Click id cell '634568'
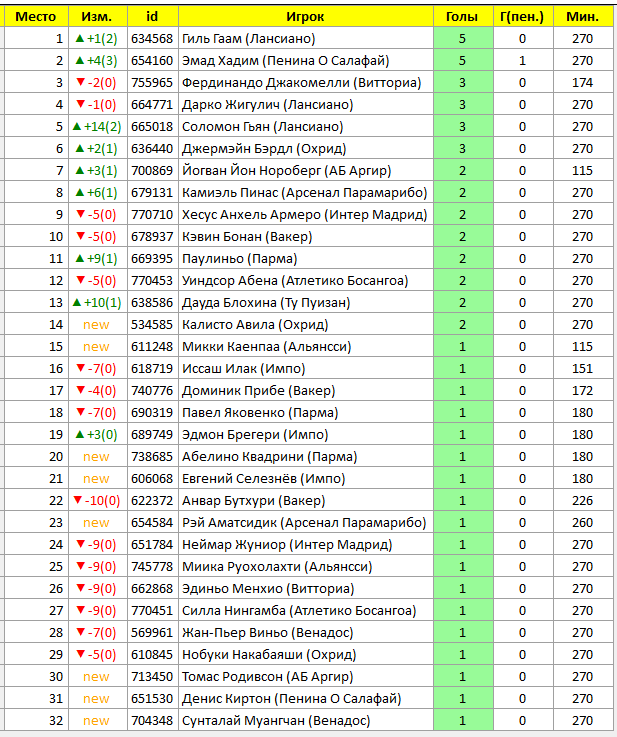 pyautogui.click(x=152, y=39)
